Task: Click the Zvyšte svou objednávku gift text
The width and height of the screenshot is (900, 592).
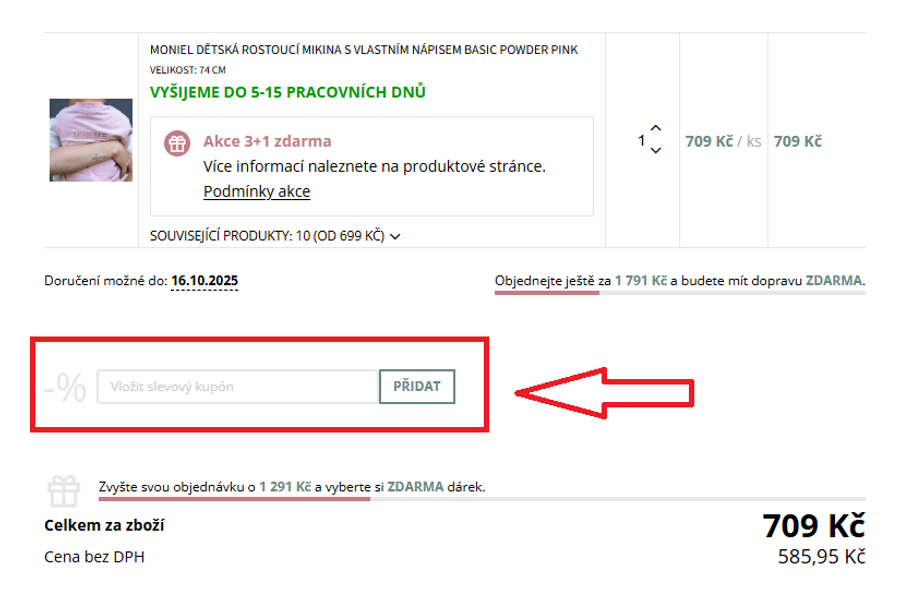Action: tap(292, 487)
